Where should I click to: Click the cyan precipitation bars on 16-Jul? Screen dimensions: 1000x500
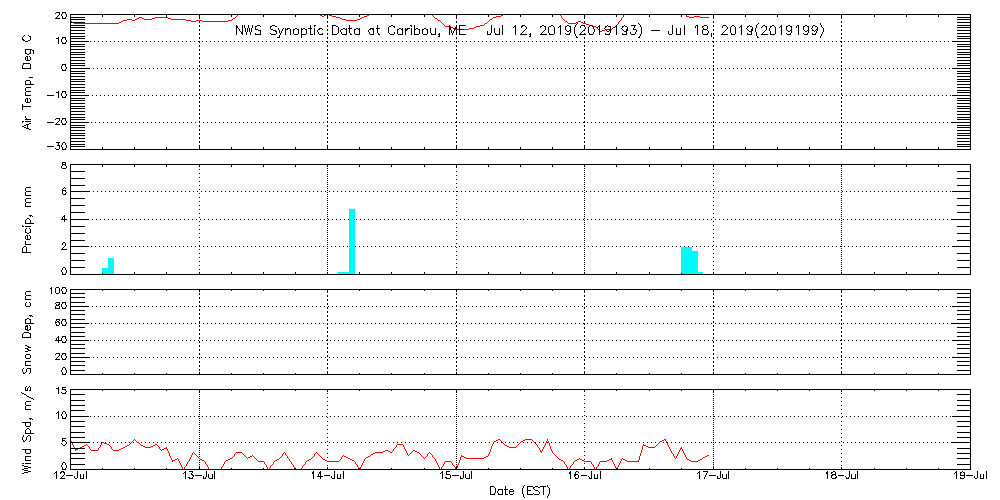point(689,260)
